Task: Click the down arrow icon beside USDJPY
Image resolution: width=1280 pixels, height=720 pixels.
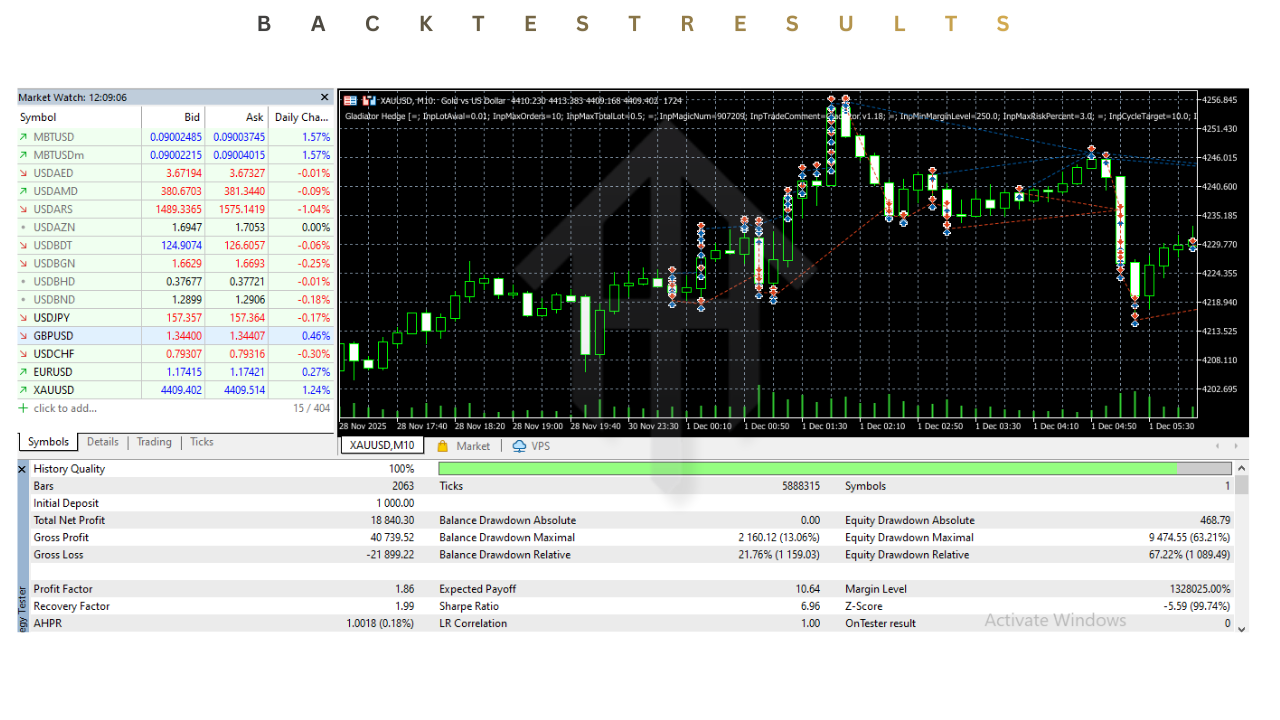Action: point(24,318)
